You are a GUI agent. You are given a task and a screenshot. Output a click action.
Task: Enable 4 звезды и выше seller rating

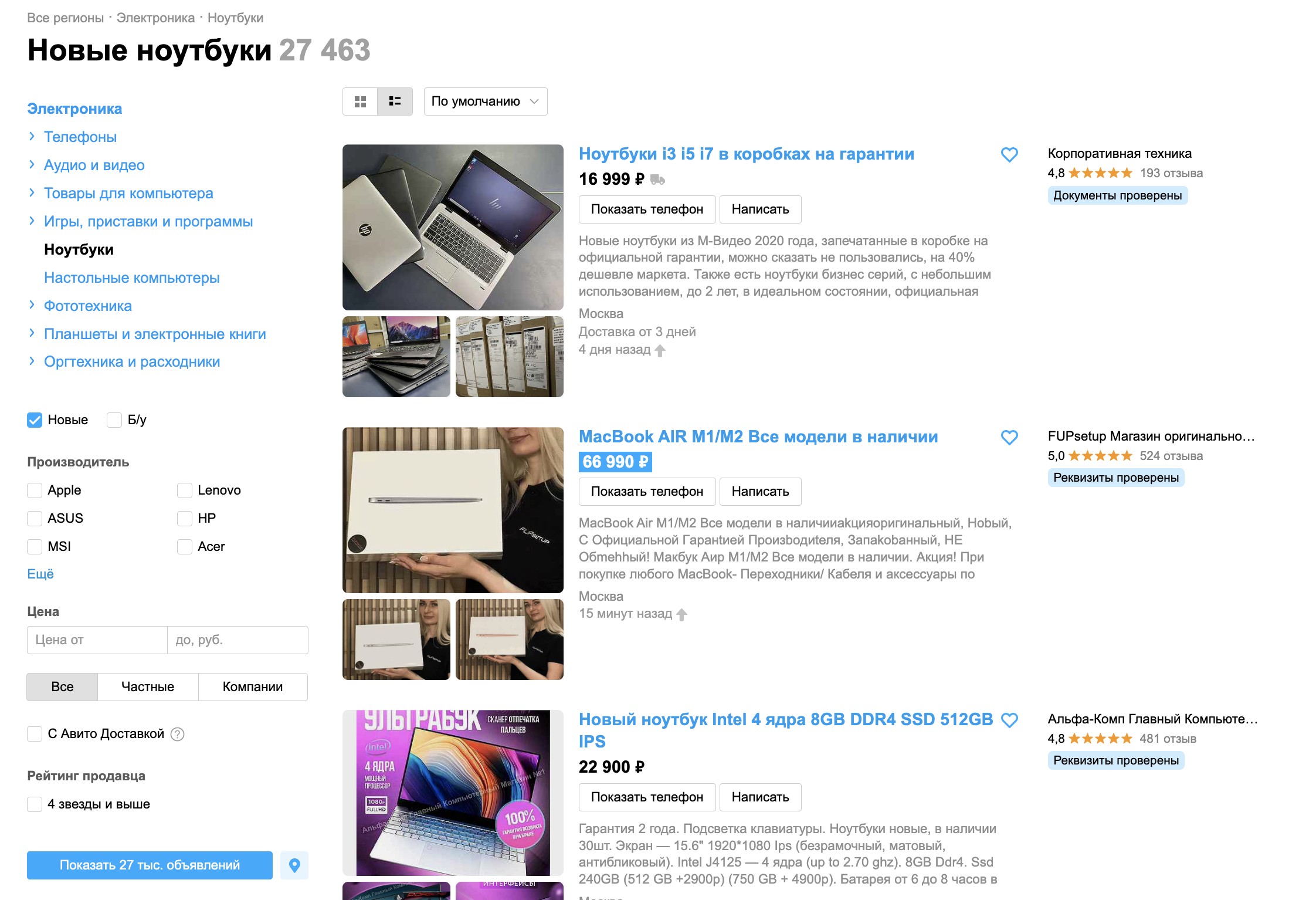click(35, 804)
